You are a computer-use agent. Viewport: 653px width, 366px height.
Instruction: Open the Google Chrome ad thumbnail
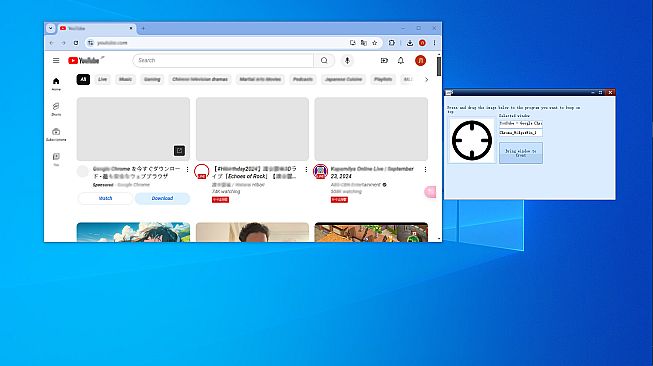[x=133, y=129]
